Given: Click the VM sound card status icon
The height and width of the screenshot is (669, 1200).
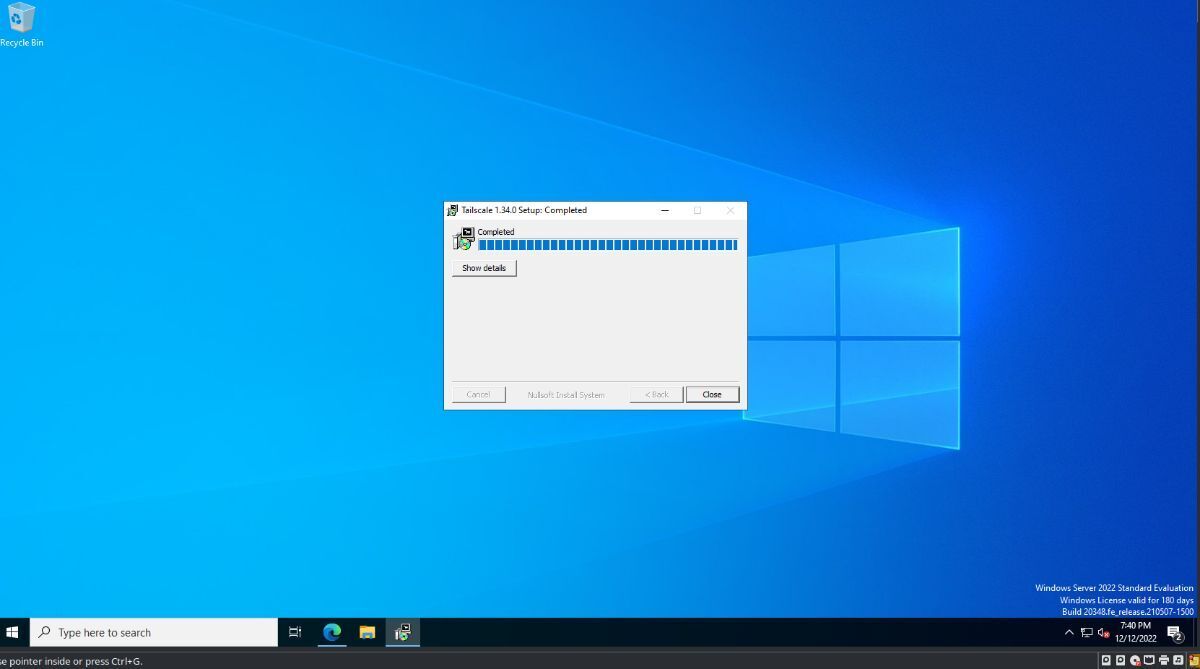Looking at the screenshot, I should coord(1178,660).
